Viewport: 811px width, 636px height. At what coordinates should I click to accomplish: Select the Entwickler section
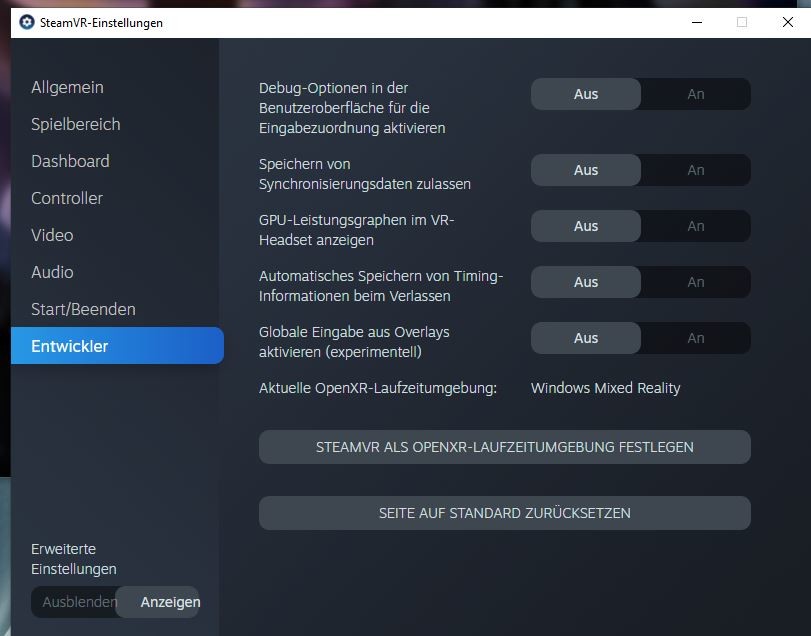(x=117, y=345)
